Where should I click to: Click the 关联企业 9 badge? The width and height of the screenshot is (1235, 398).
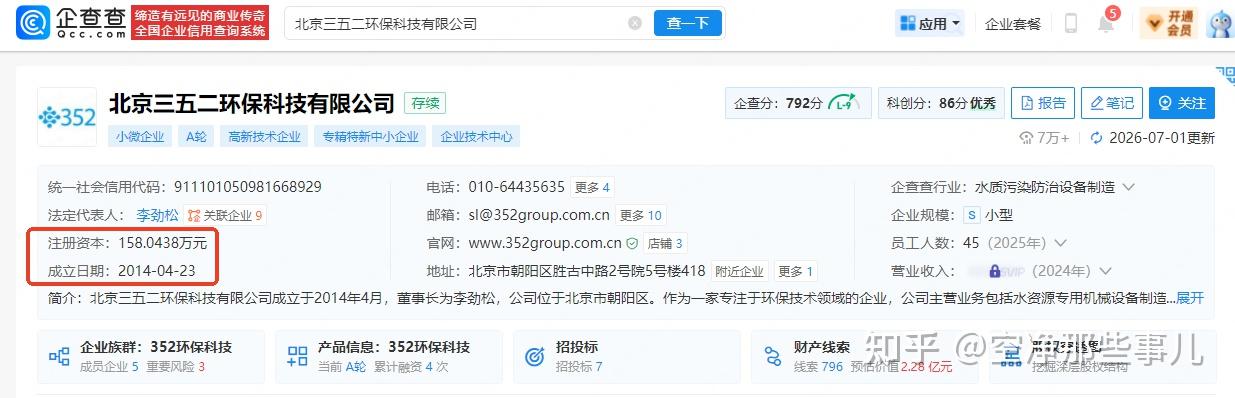coord(225,215)
